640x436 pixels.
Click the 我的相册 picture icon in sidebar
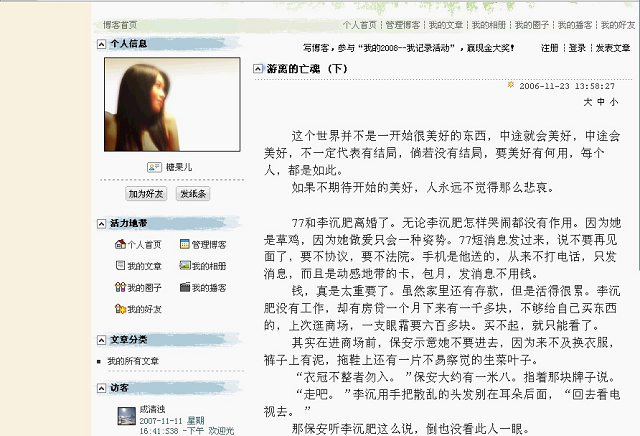pos(185,265)
